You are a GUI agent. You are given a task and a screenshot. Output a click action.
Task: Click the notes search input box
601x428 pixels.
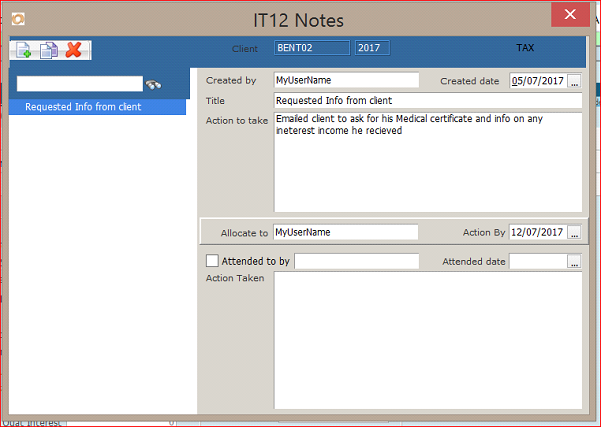coord(80,84)
